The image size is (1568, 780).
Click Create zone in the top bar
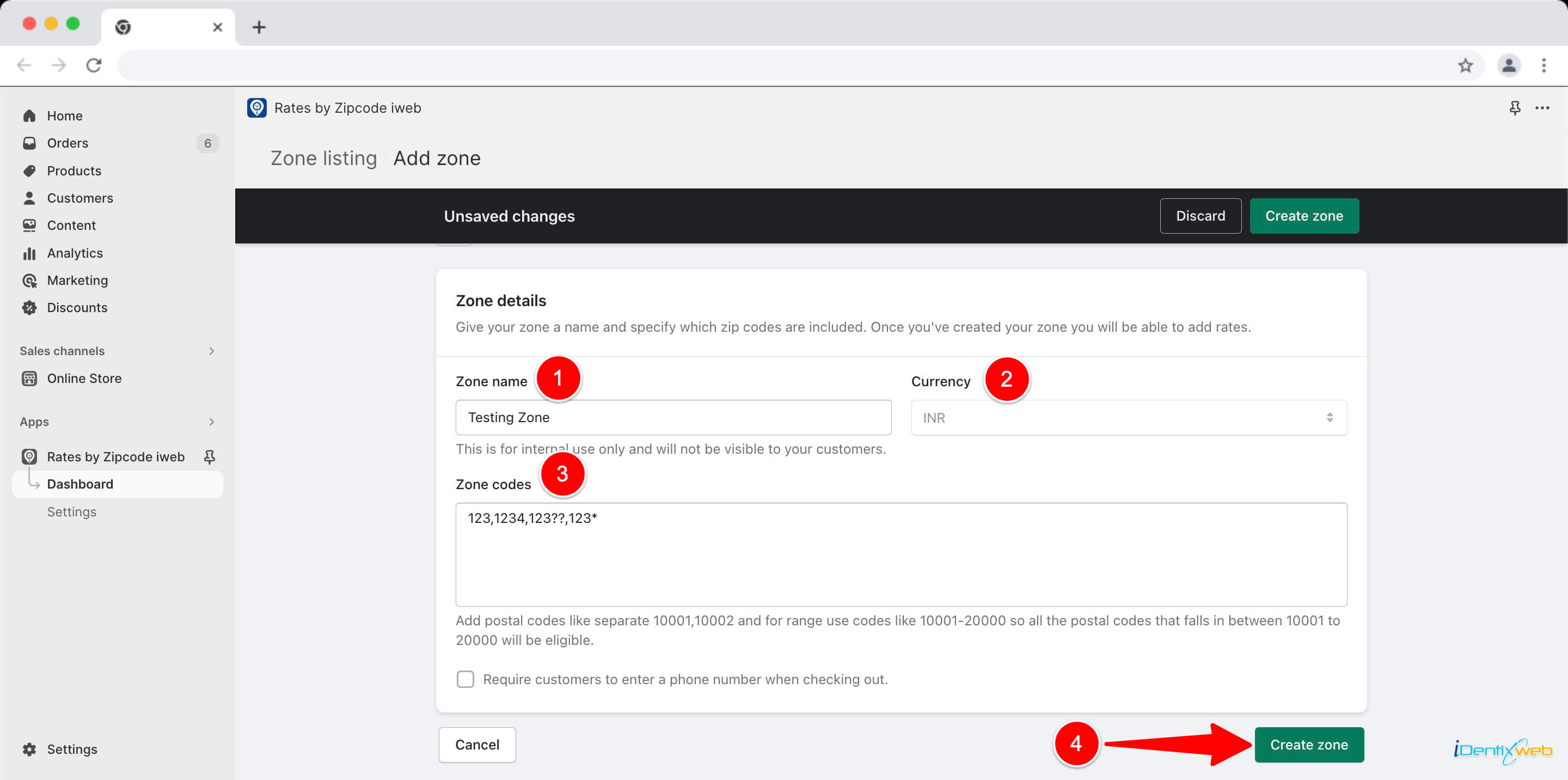(x=1304, y=216)
